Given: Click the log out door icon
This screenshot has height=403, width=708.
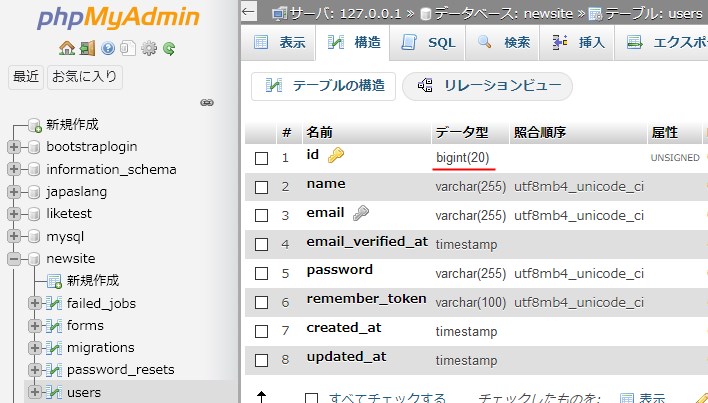Looking at the screenshot, I should (87, 48).
